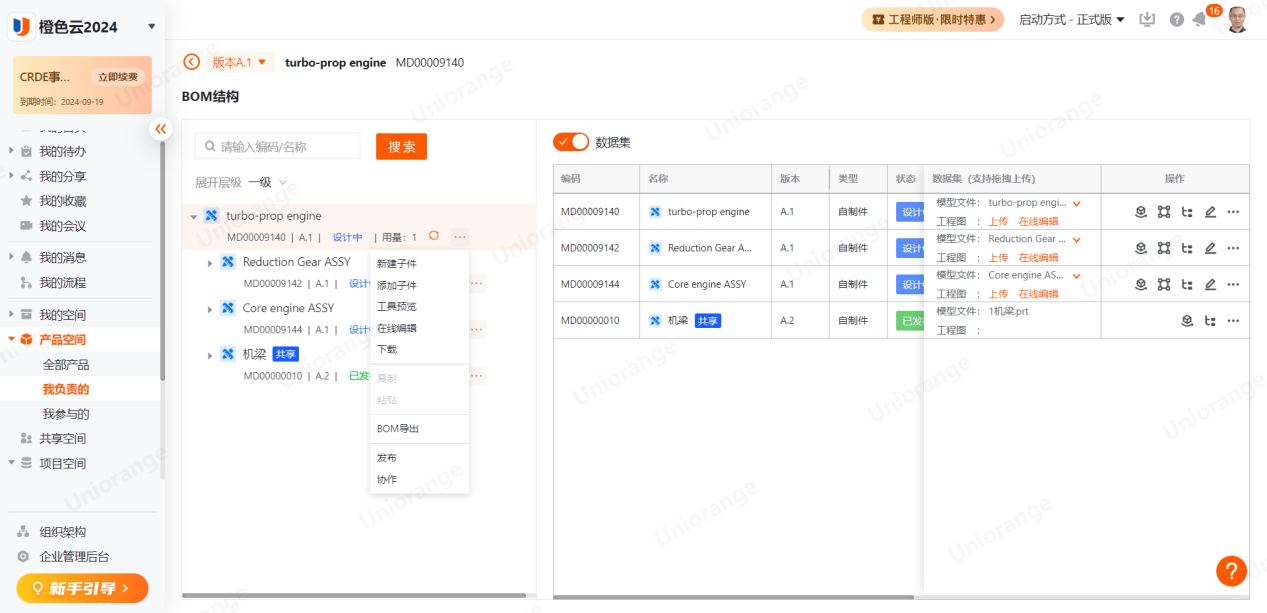1267x613 pixels.
Task: Open the notification bell with 16 badge
Action: [x=1200, y=20]
